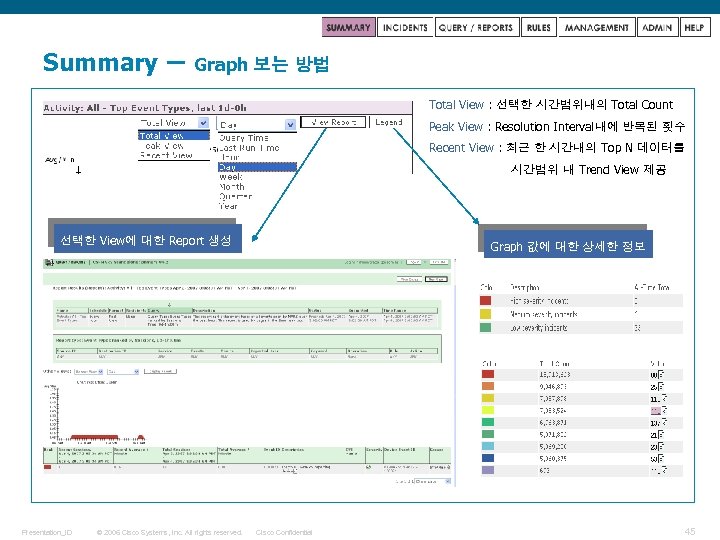Viewport: 720px width, 540px height.
Task: Click the dark blue swatch in count legend
Action: tap(488, 458)
